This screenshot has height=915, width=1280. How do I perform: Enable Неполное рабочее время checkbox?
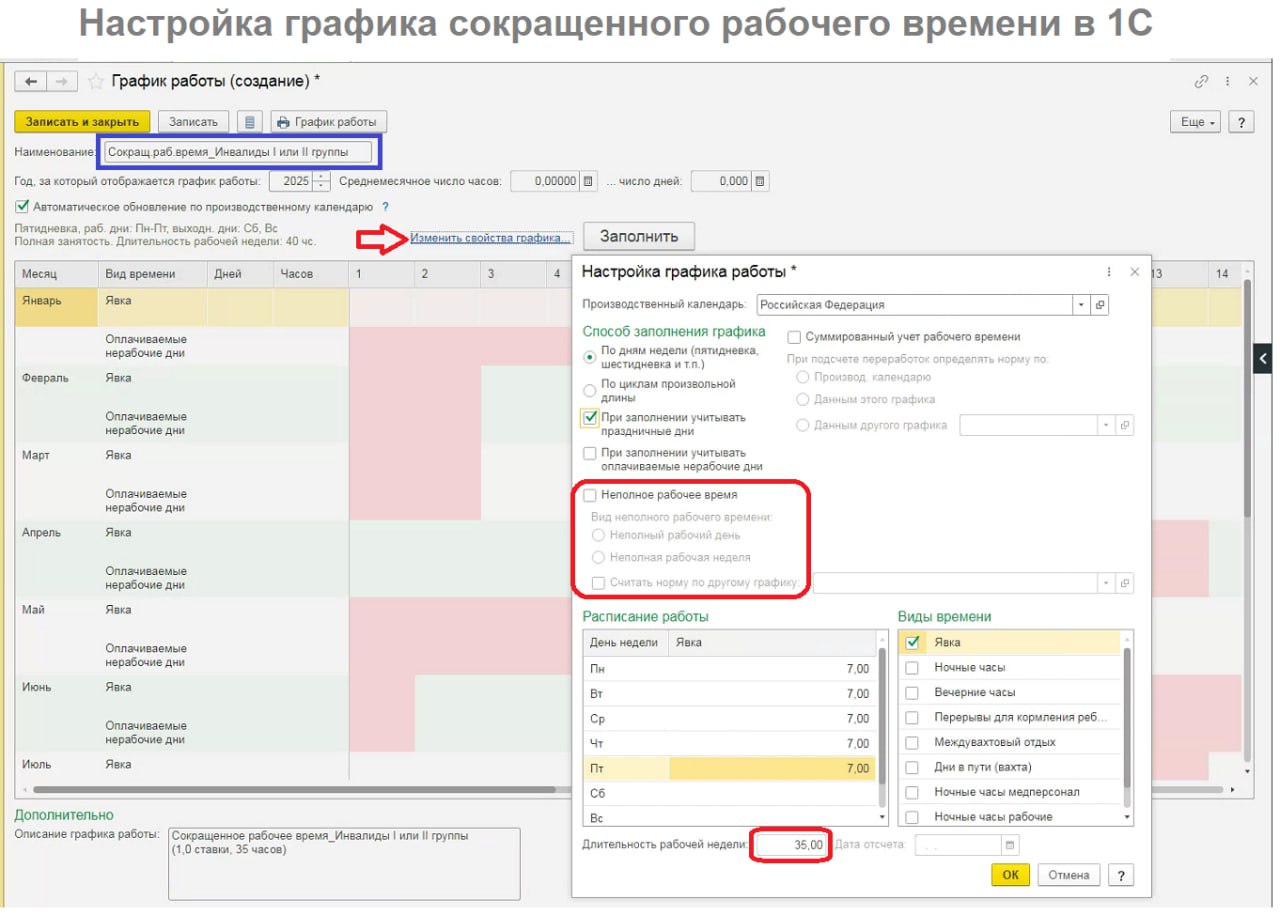pyautogui.click(x=590, y=495)
